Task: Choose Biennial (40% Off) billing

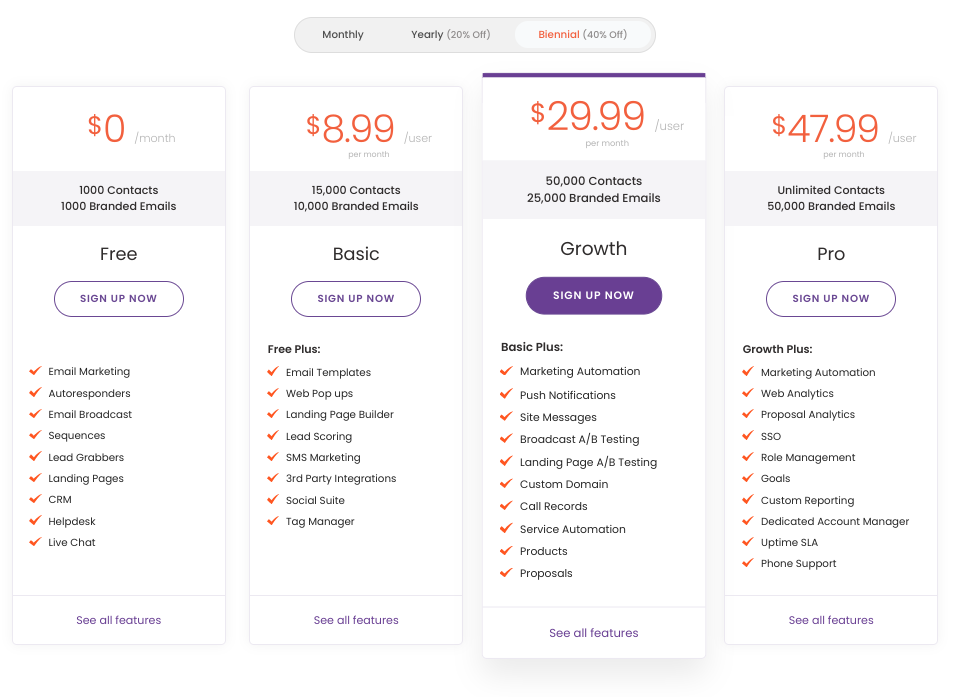Action: 583,35
